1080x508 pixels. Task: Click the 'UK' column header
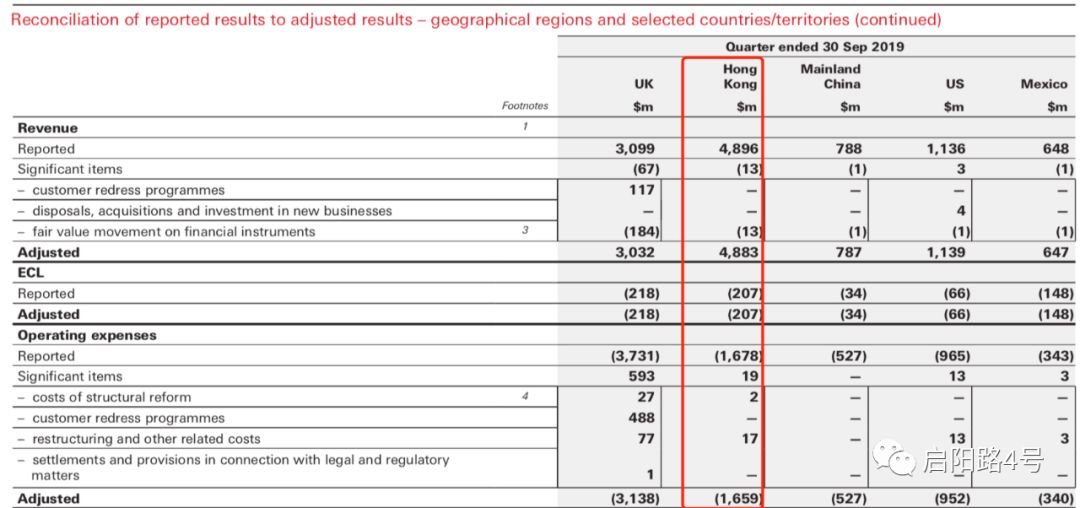643,84
